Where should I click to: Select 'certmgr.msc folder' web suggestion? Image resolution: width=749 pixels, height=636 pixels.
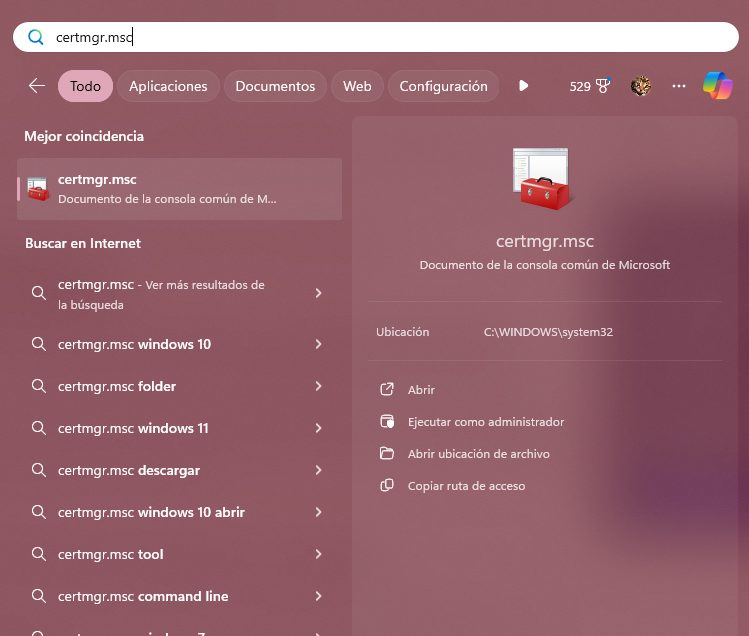coord(180,386)
